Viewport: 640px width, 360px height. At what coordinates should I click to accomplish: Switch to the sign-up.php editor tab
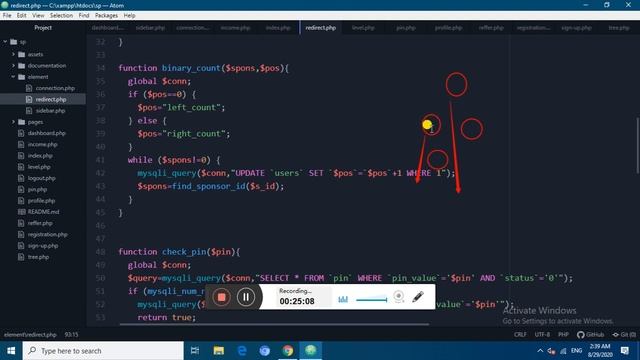[576, 28]
